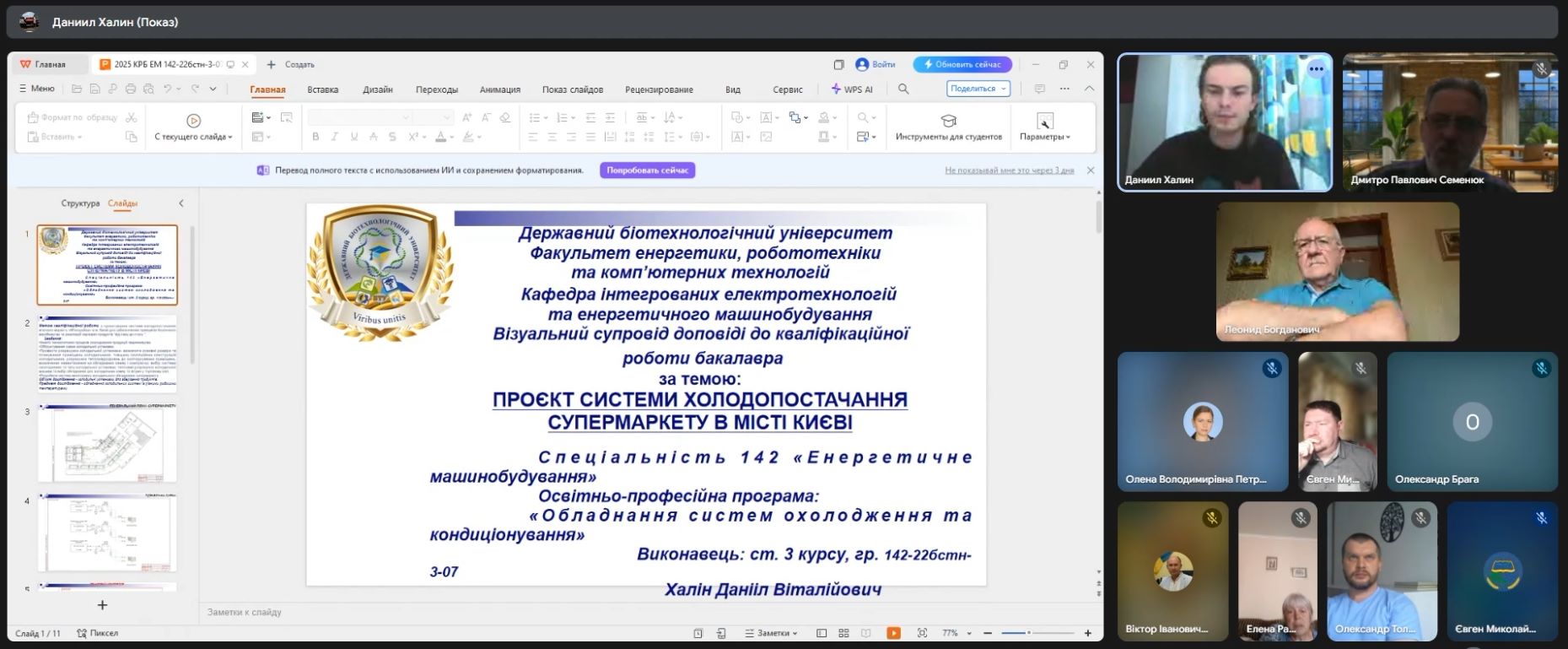Select slide 3 thumbnail

(107, 443)
